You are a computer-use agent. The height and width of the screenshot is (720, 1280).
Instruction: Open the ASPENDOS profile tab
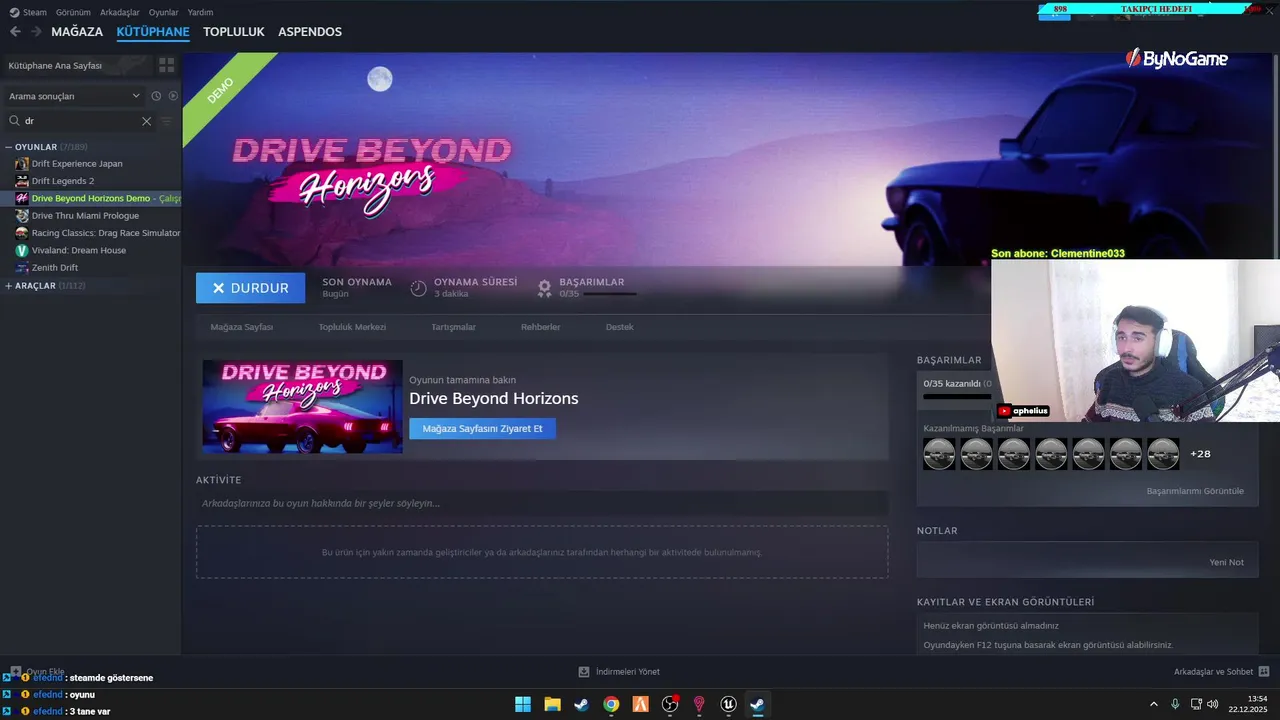[x=310, y=32]
